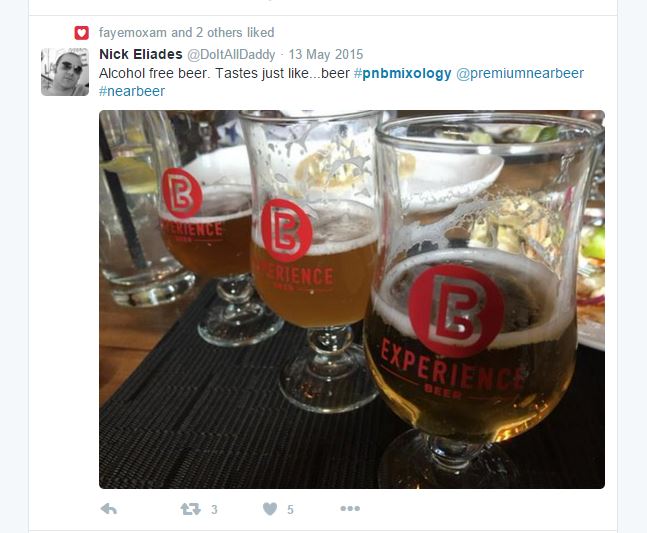
Task: Expand the attached beer glasses photo
Action: [x=352, y=300]
